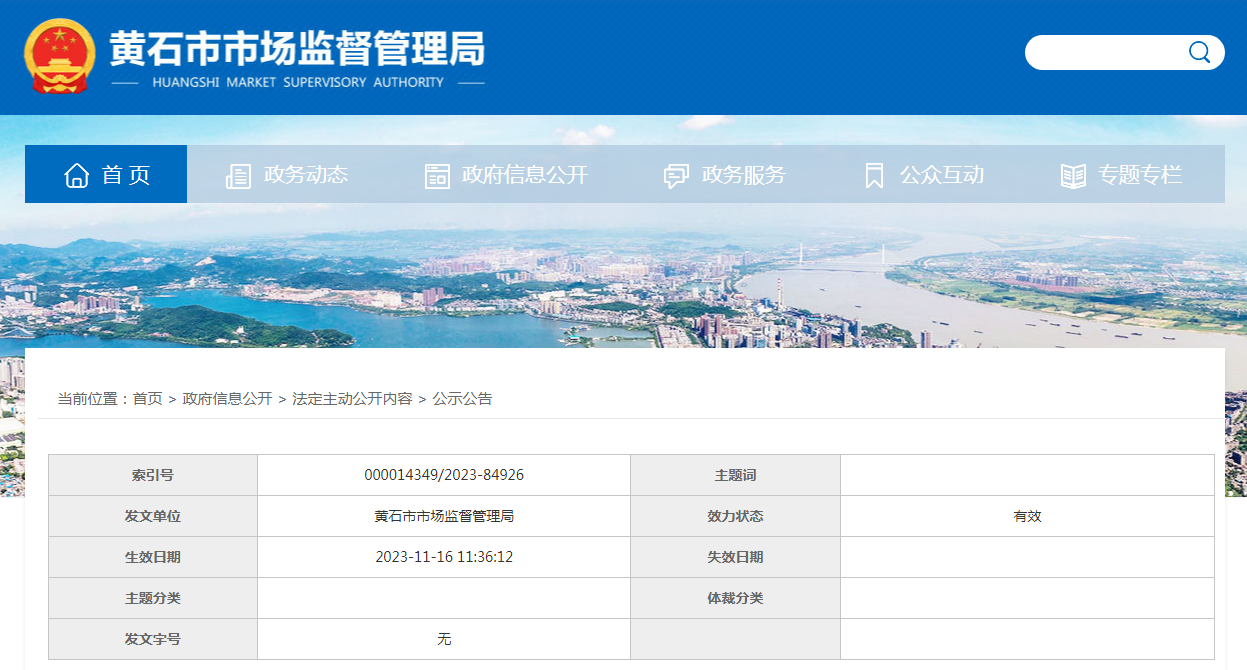Image resolution: width=1247 pixels, height=670 pixels.
Task: Select date value 2023-11-16 11:36:12
Action: pos(444,557)
